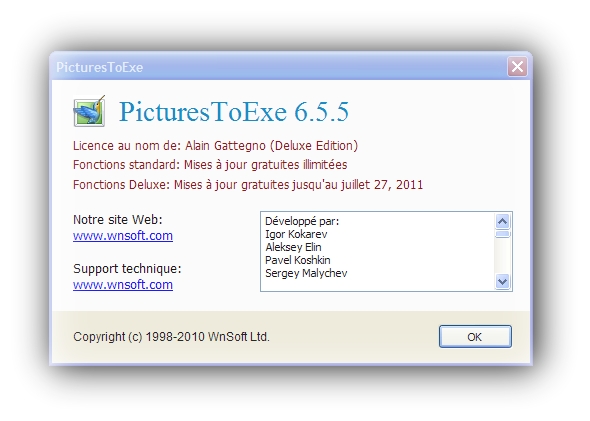The height and width of the screenshot is (421, 590).
Task: Click the Développé par heading line
Action: (x=302, y=221)
